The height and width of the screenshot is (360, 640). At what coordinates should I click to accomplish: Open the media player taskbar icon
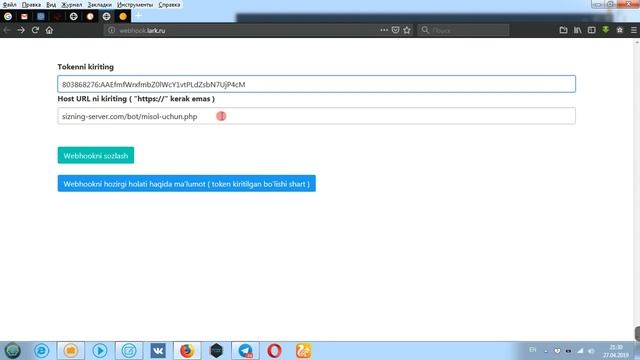click(100, 351)
